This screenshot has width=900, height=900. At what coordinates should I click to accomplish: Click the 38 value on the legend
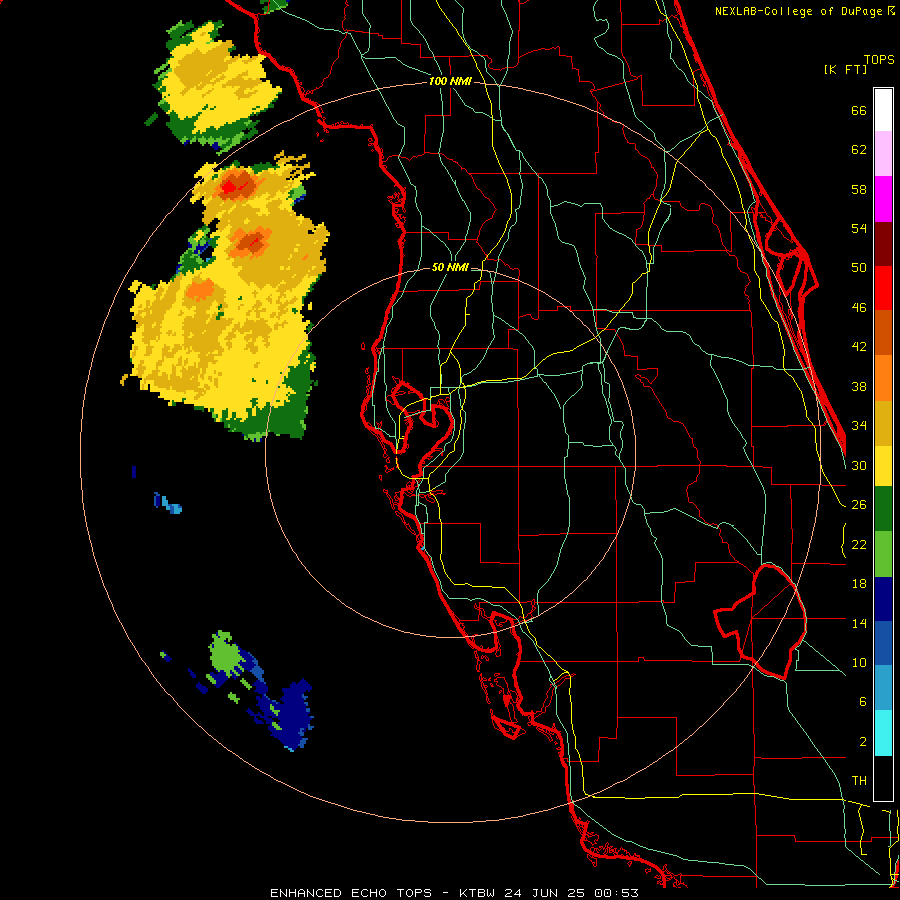tap(859, 386)
